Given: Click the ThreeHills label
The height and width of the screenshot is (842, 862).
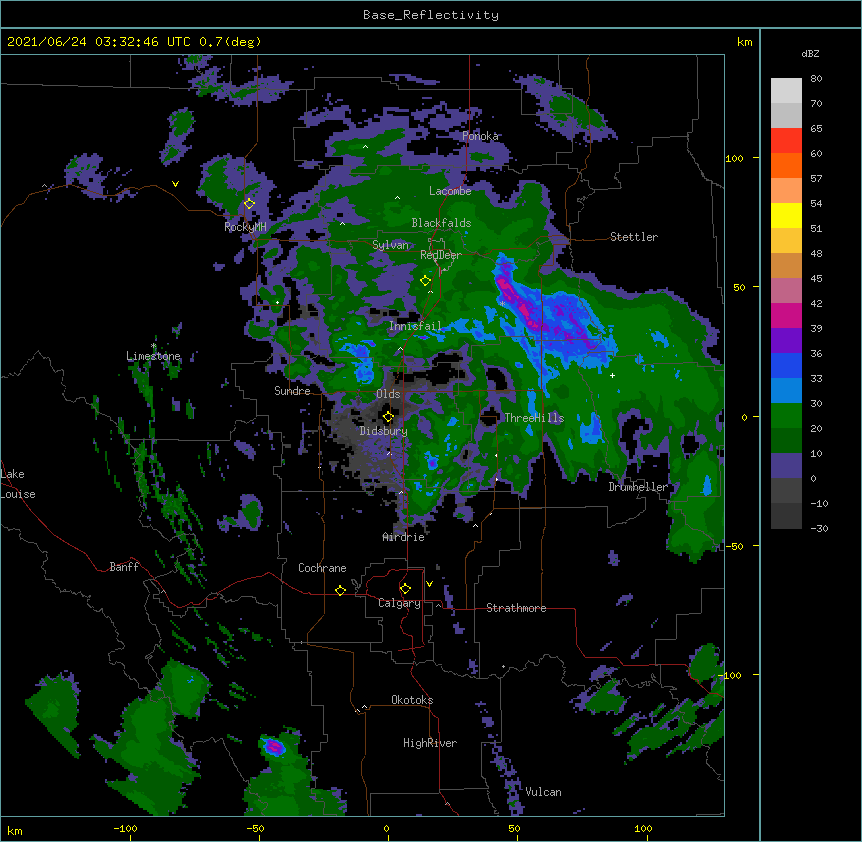Looking at the screenshot, I should tap(534, 418).
